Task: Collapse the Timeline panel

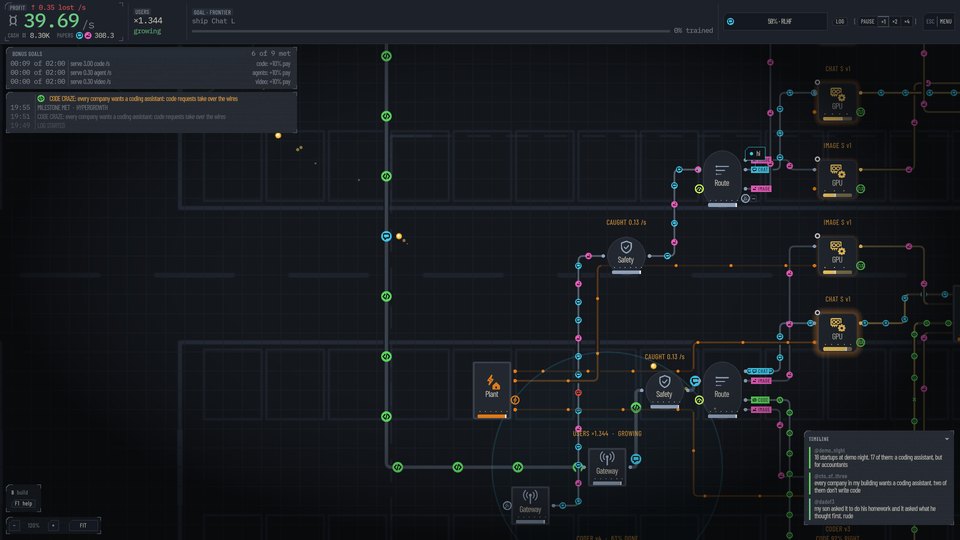Action: pos(947,439)
